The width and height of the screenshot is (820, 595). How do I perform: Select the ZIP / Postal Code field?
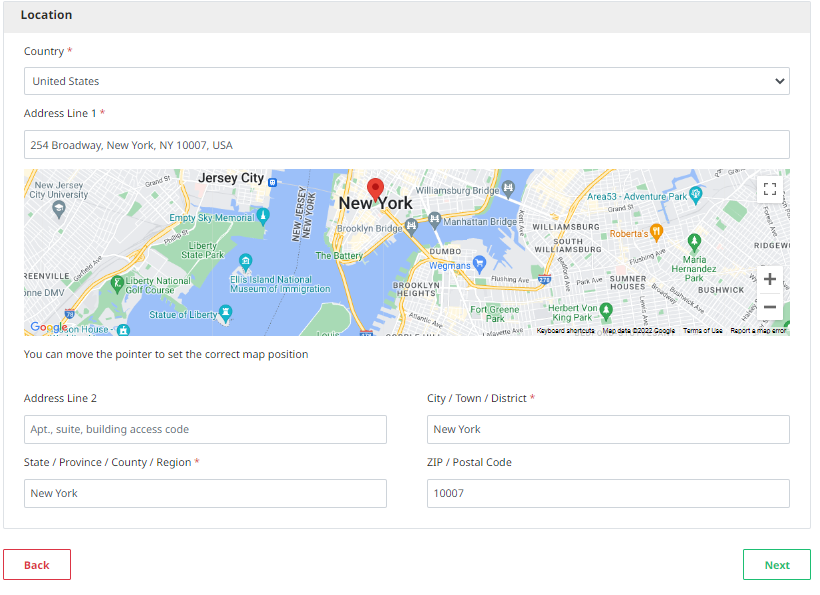(x=608, y=493)
